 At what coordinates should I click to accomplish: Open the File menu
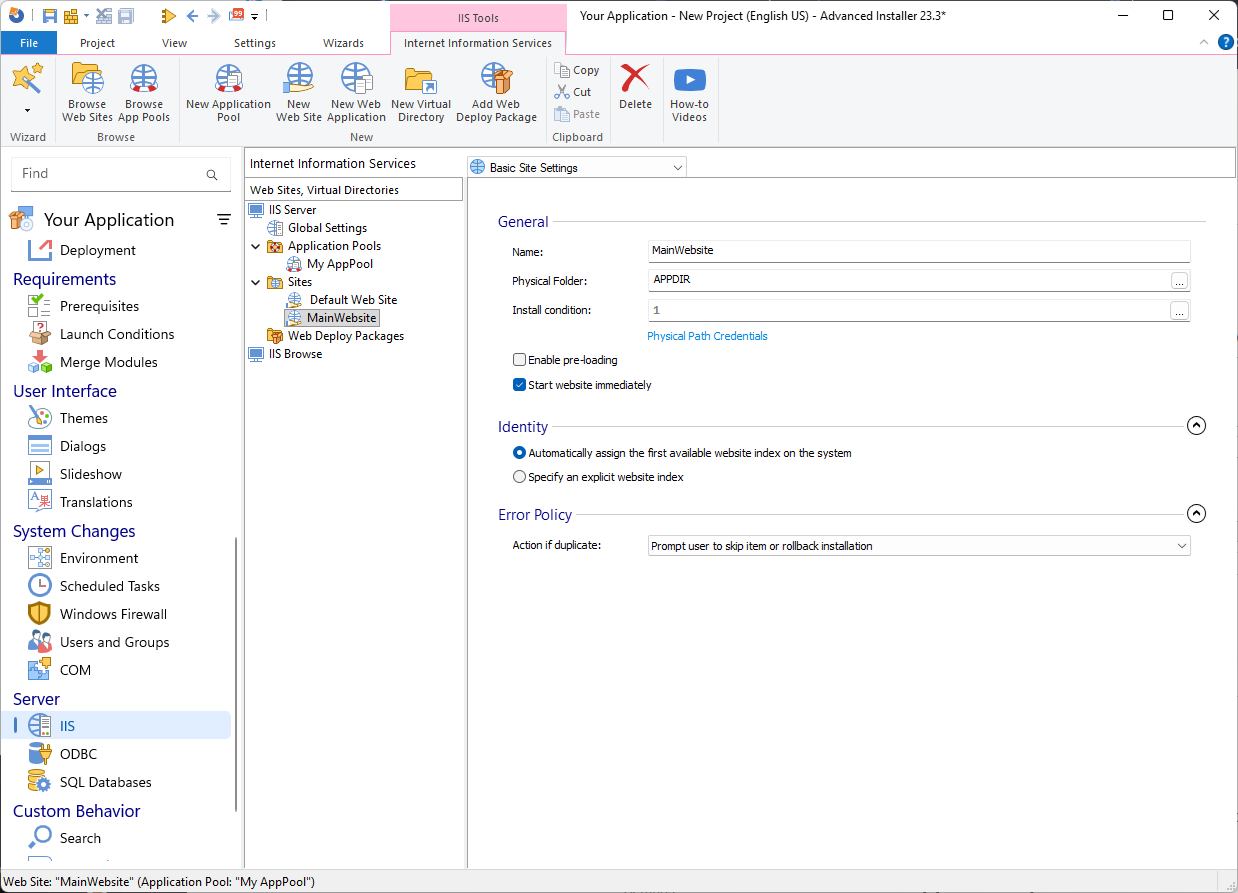pyautogui.click(x=29, y=43)
